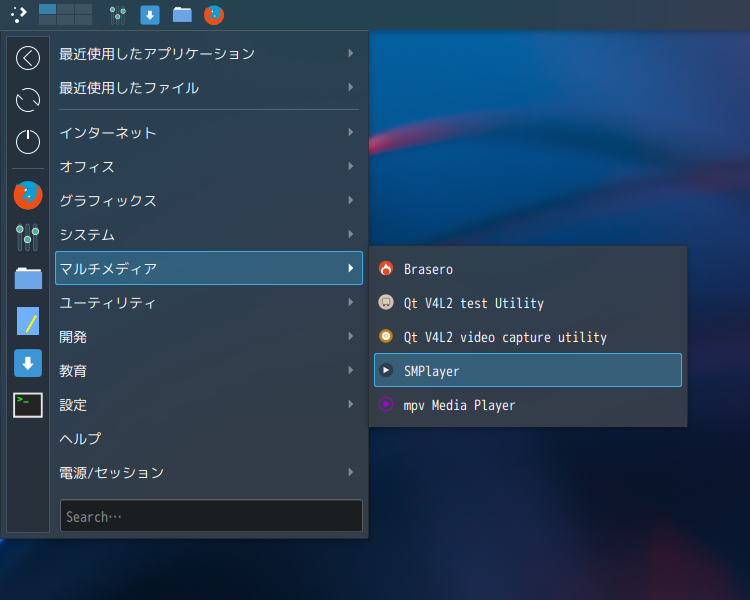750x600 pixels.
Task: Open the download arrow icon in the menu sidebar
Action: coord(28,363)
